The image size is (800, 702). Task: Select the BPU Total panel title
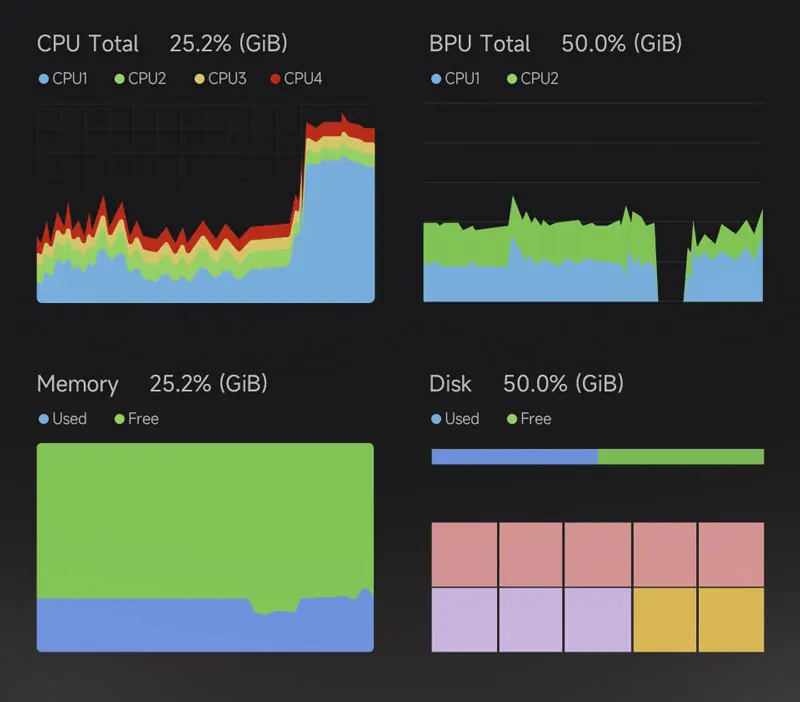point(480,44)
